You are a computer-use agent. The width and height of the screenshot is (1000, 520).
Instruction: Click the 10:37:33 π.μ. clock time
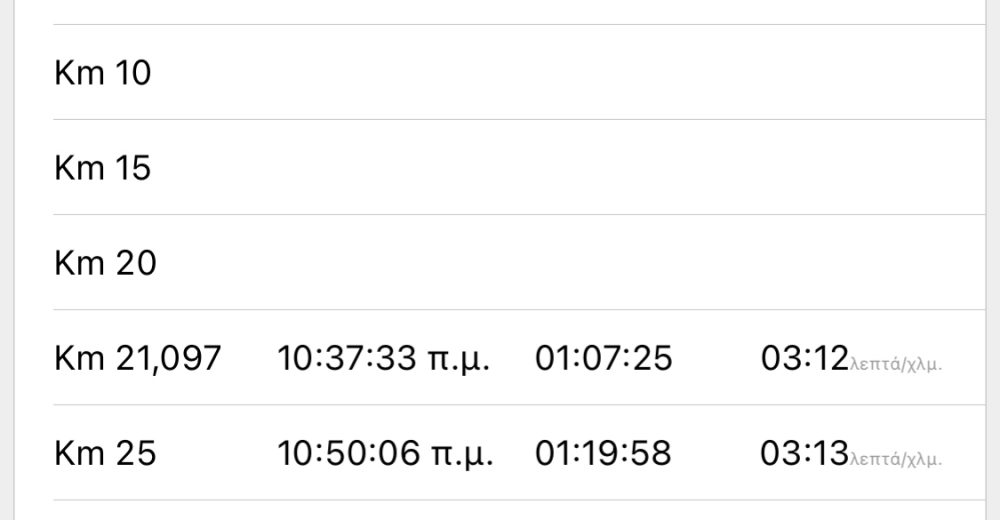click(383, 358)
